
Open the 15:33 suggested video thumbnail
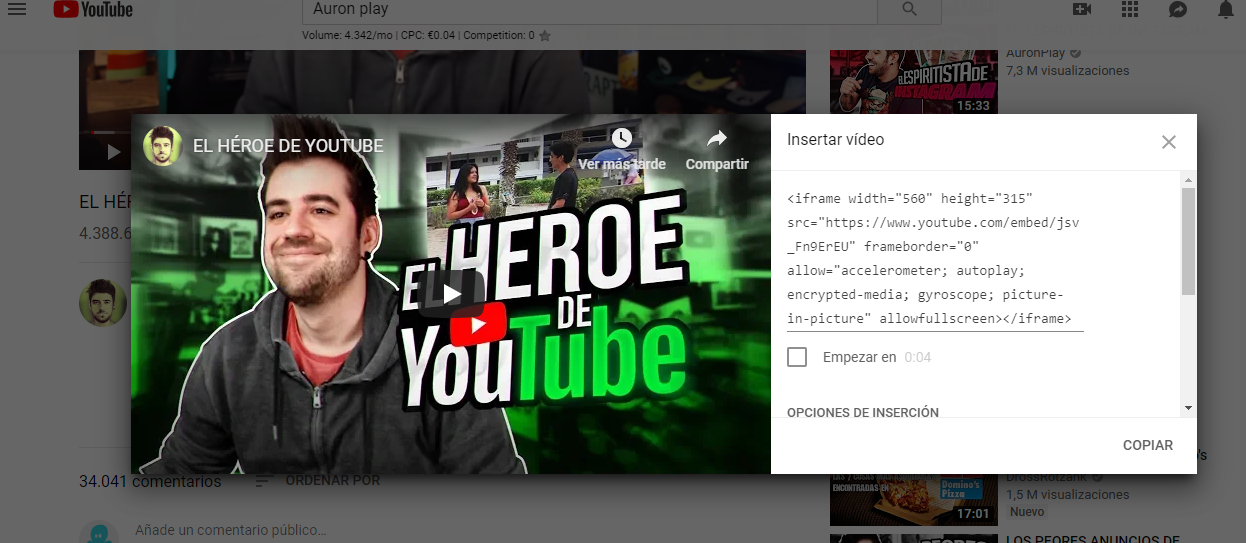point(914,81)
